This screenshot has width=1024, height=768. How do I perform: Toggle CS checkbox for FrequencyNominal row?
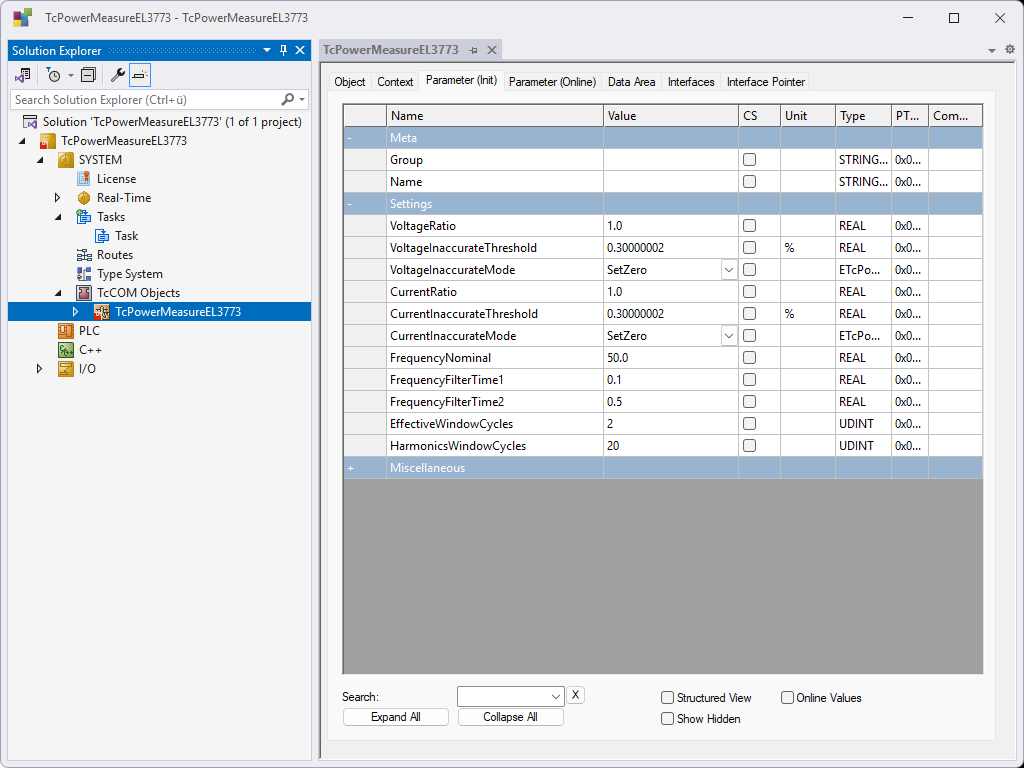(x=749, y=357)
